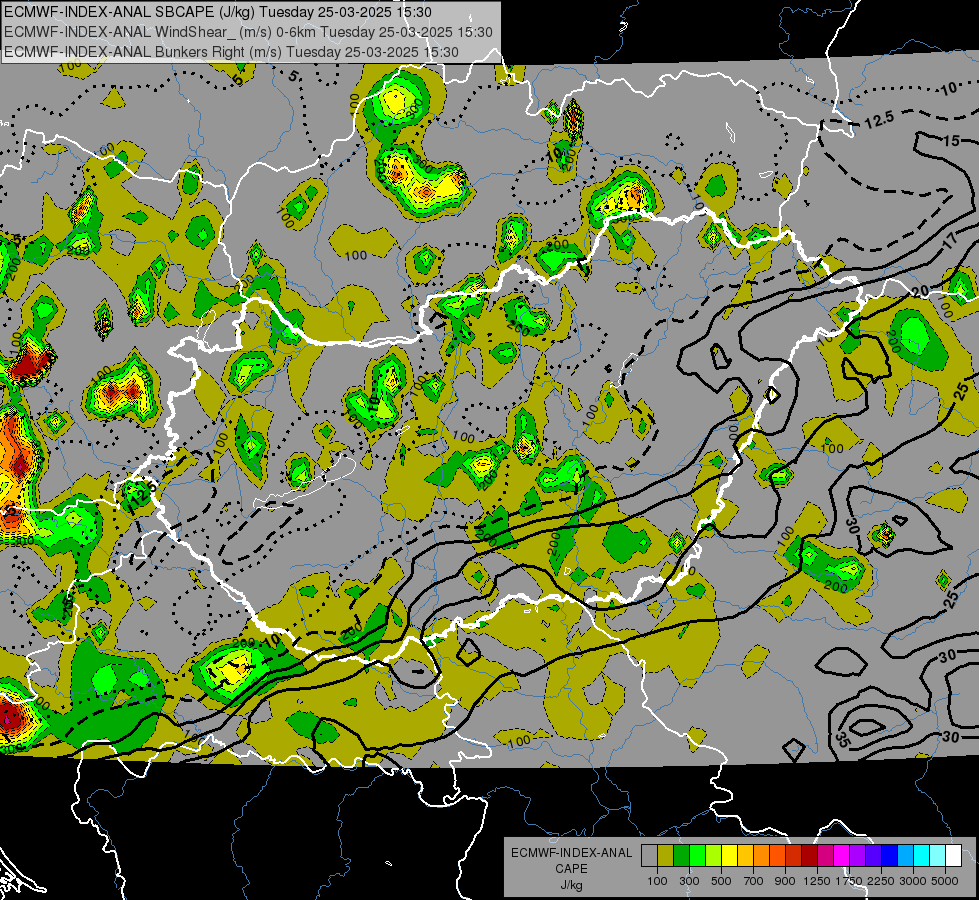Viewport: 979px width, 900px height.
Task: Select the sky blue legend swatch
Action: [x=905, y=856]
